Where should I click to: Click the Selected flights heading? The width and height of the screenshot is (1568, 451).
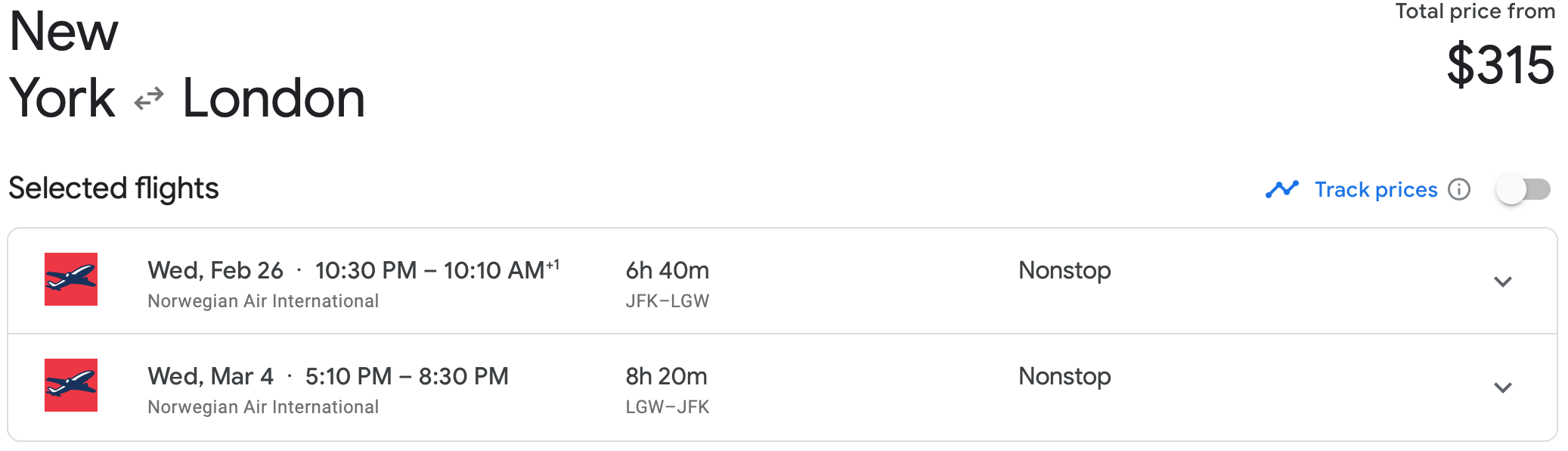coord(113,188)
